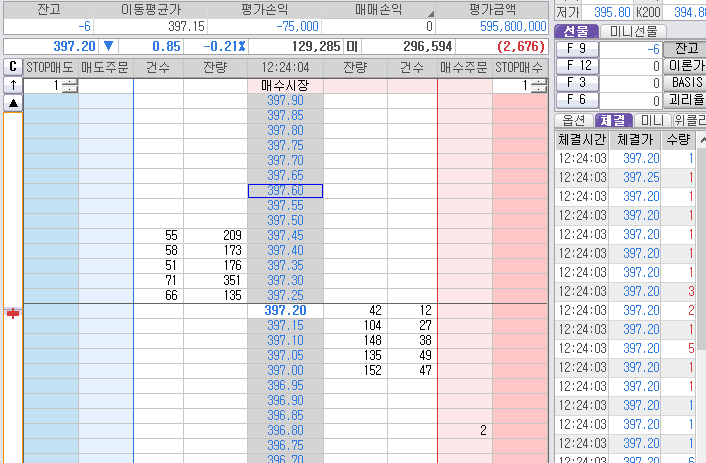Click price 397.45 in the ladder
The image size is (706, 463).
tap(285, 236)
